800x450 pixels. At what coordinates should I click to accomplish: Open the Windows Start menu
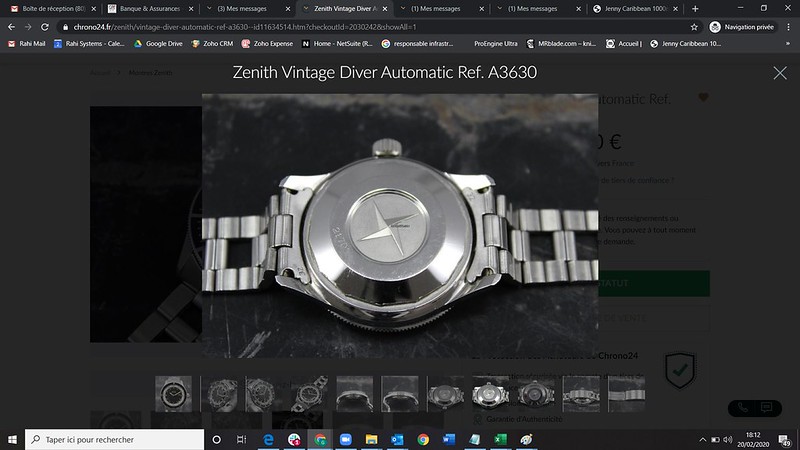pyautogui.click(x=12, y=439)
